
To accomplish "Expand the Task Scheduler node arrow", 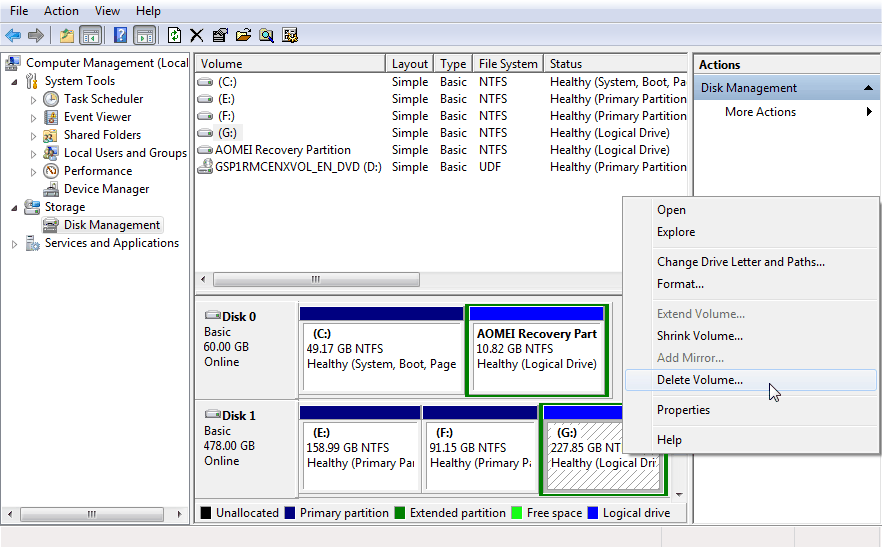I will pyautogui.click(x=33, y=100).
